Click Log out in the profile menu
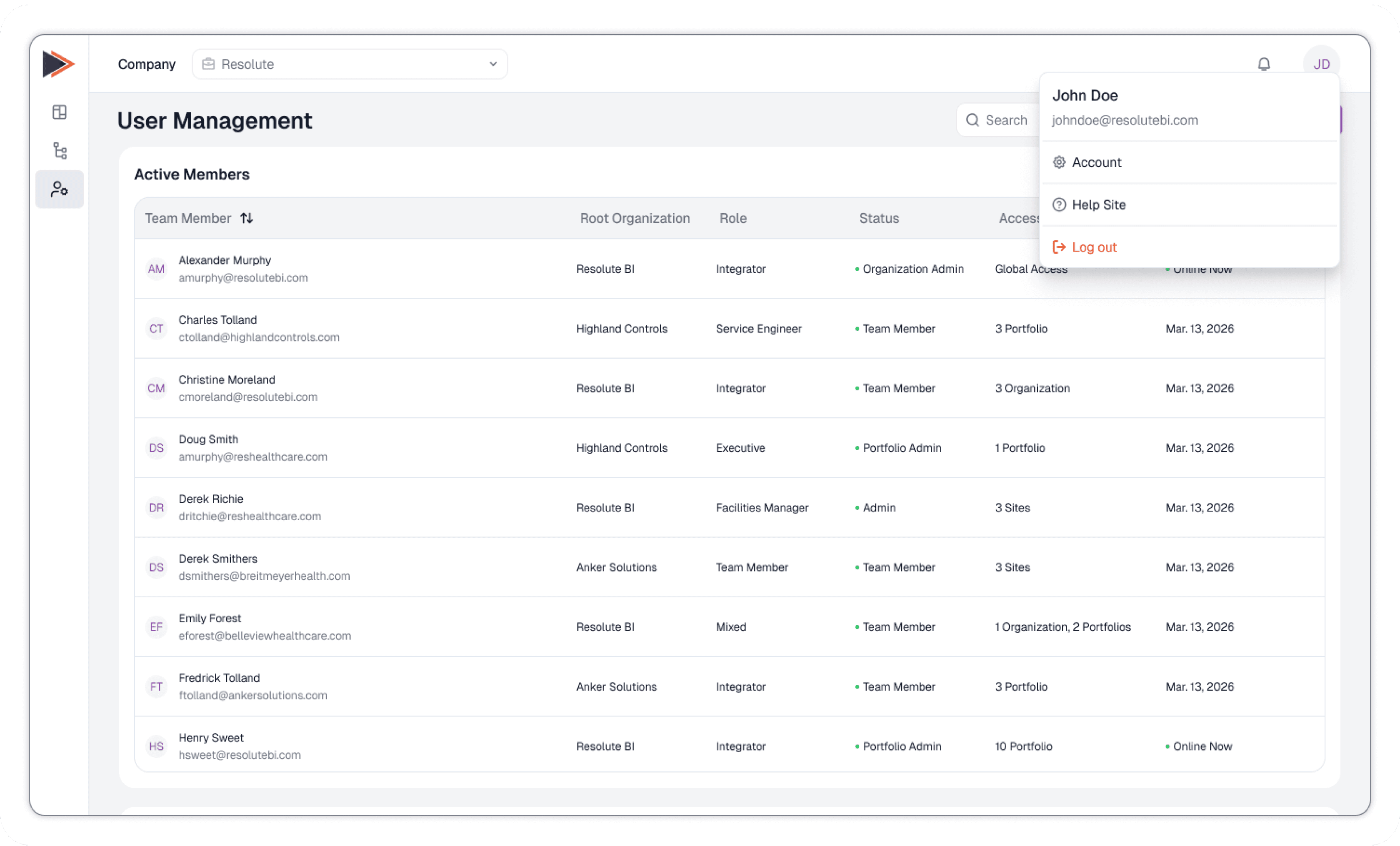The image size is (1400, 846). pos(1094,247)
